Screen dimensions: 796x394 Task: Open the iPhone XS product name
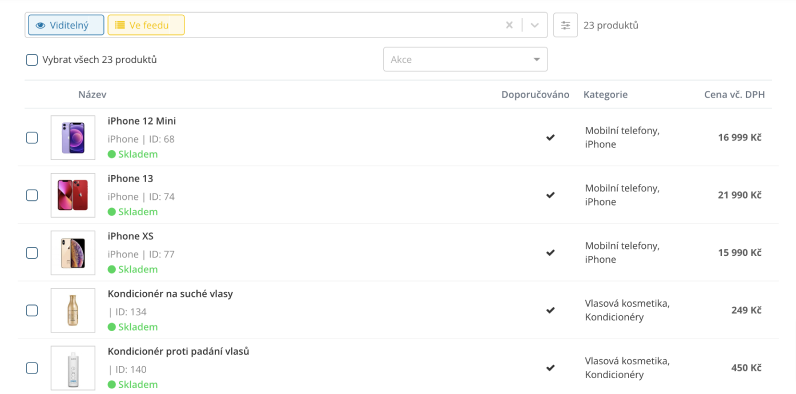coord(130,236)
